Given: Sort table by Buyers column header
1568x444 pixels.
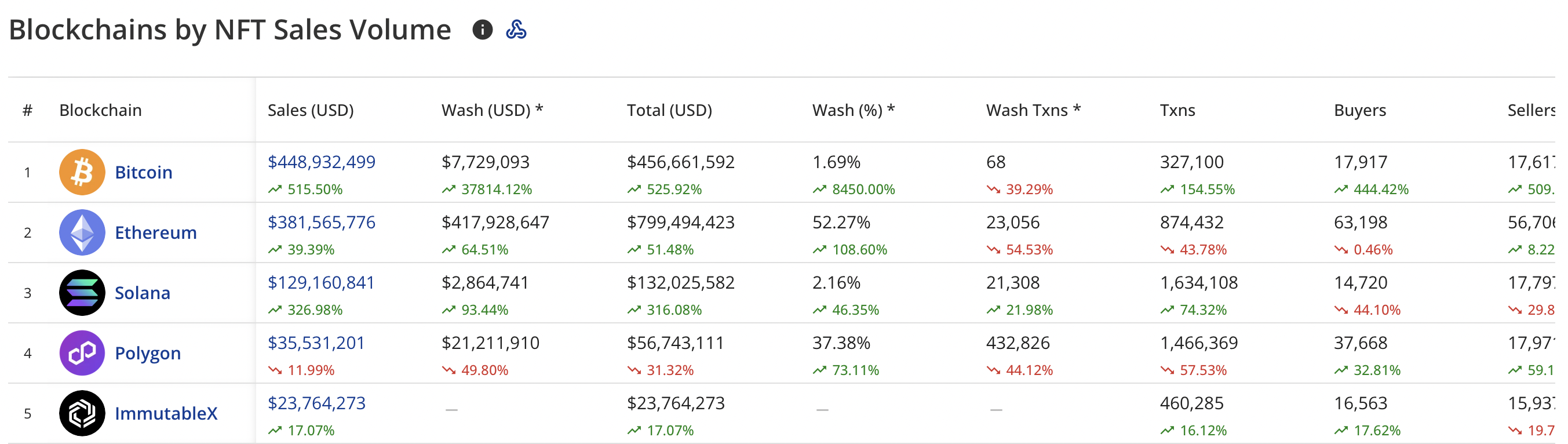Looking at the screenshot, I should coord(1360,110).
